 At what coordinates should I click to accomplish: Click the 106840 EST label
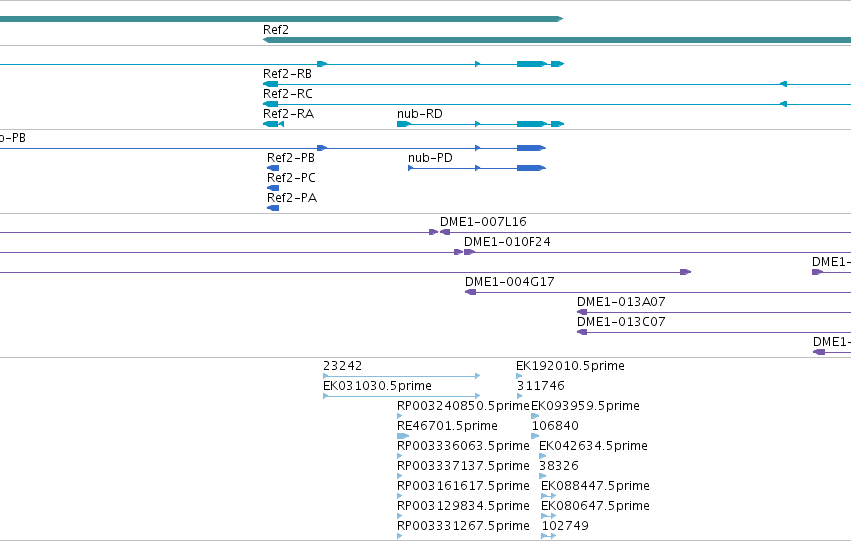point(555,427)
